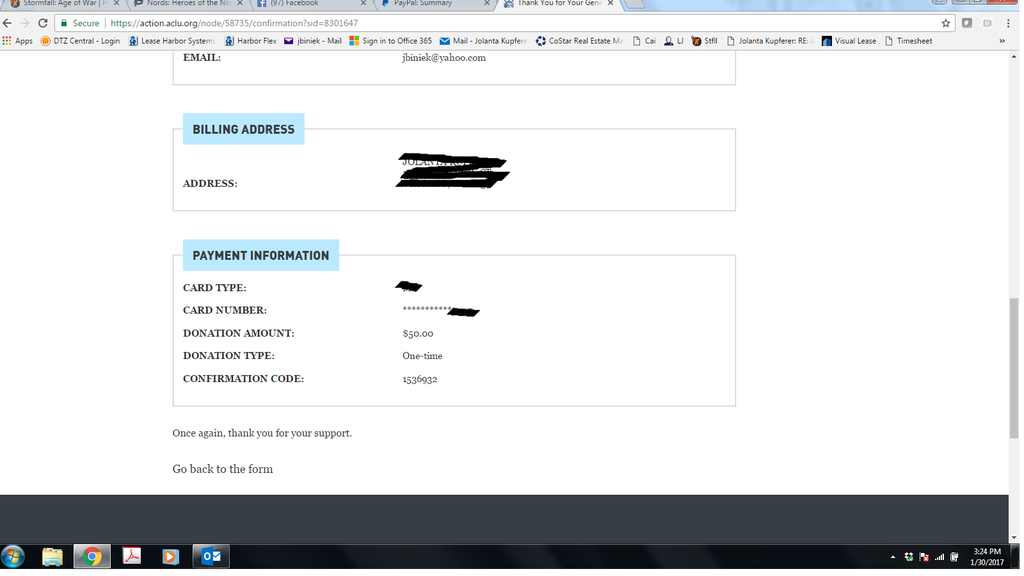Click the green Secure padlock icon

(64, 23)
